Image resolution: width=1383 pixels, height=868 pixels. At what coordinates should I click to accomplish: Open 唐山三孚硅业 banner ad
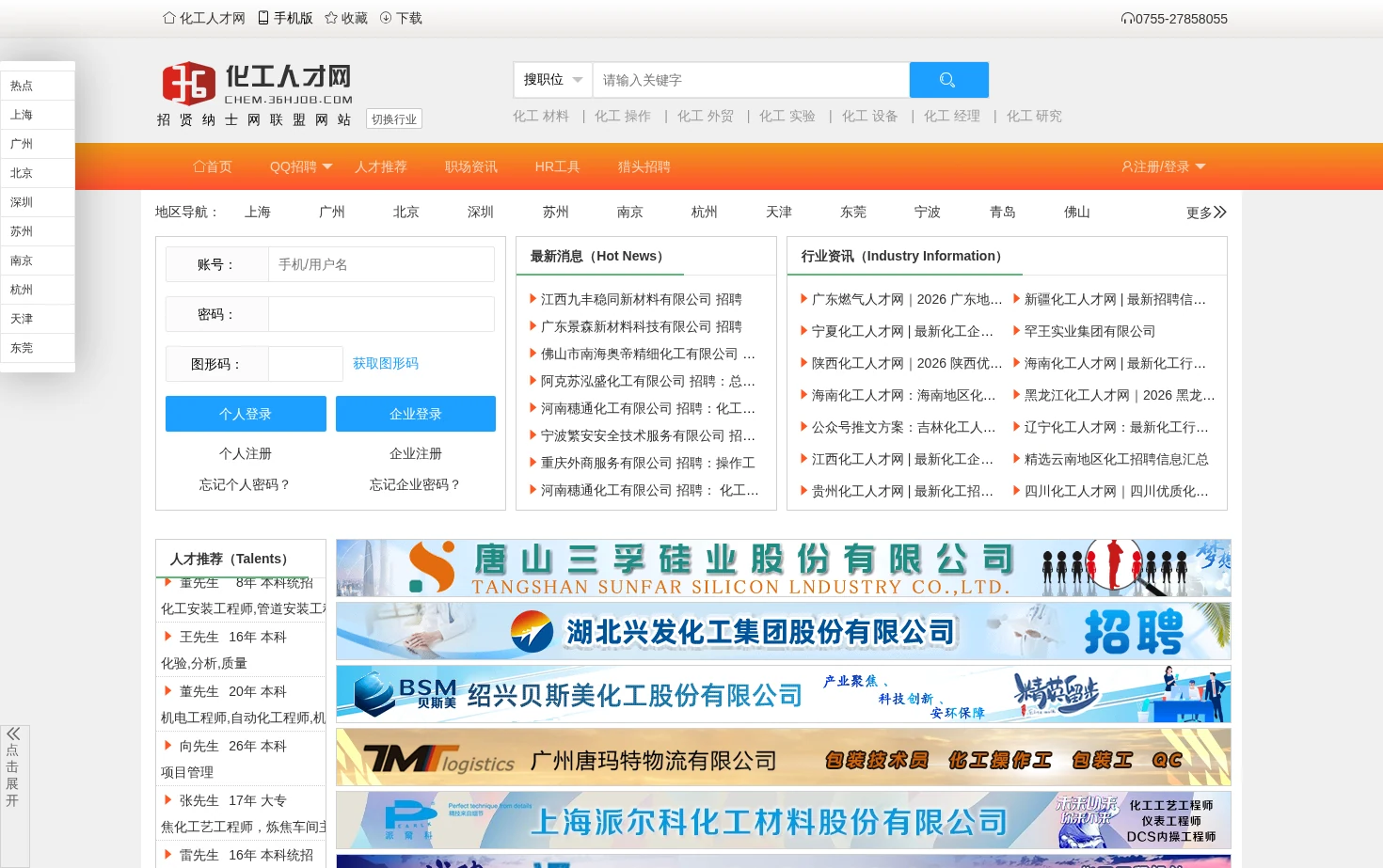coord(784,568)
